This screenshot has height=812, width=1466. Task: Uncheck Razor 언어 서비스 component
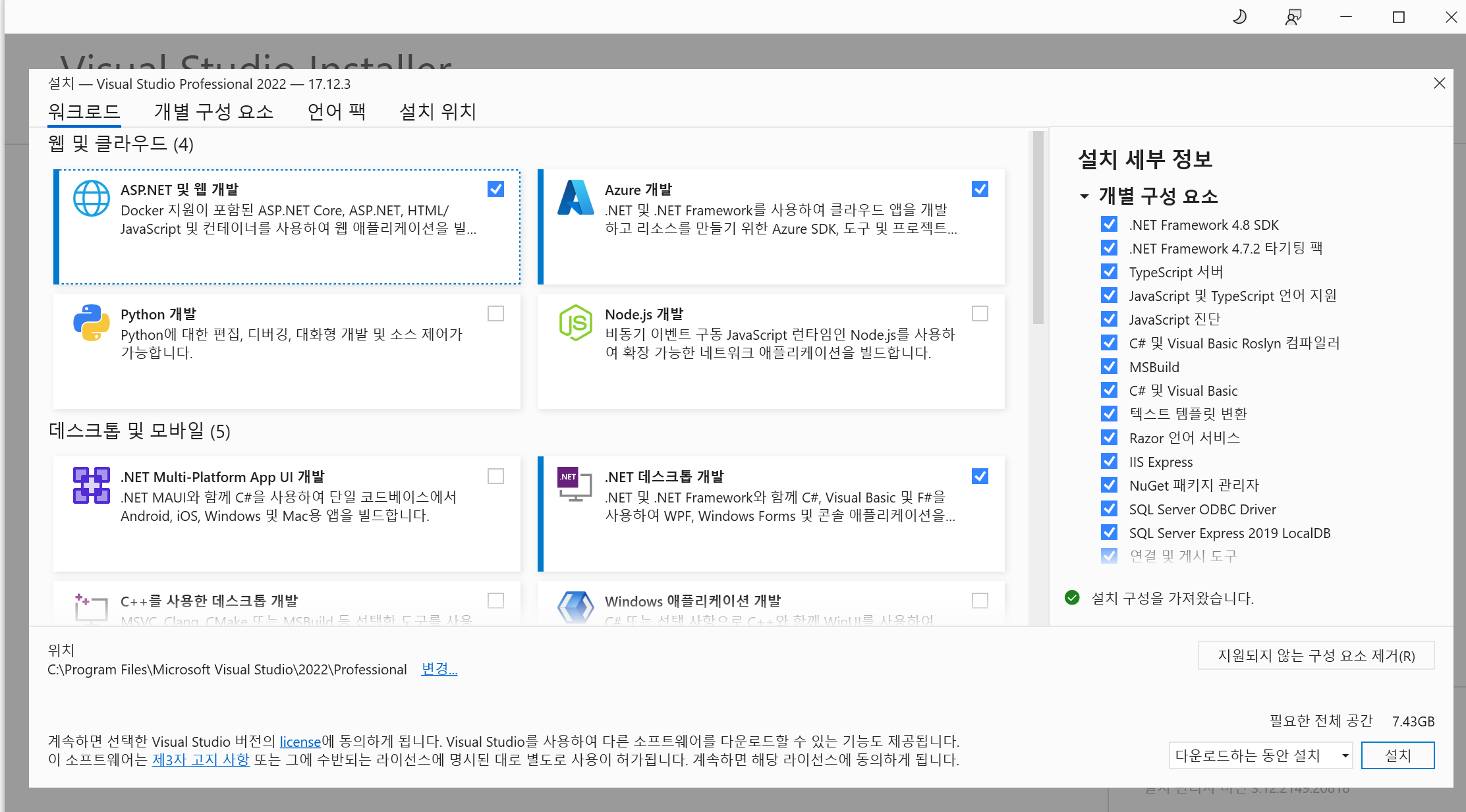point(1109,438)
